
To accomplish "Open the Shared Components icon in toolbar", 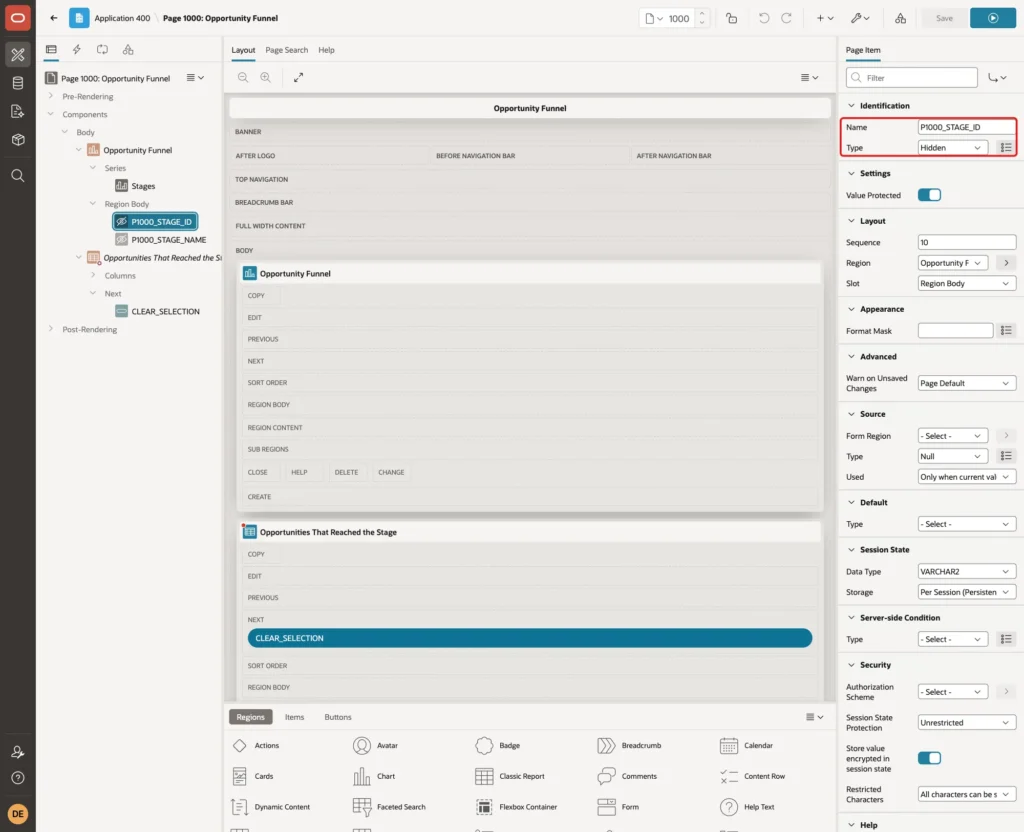I will [x=900, y=18].
